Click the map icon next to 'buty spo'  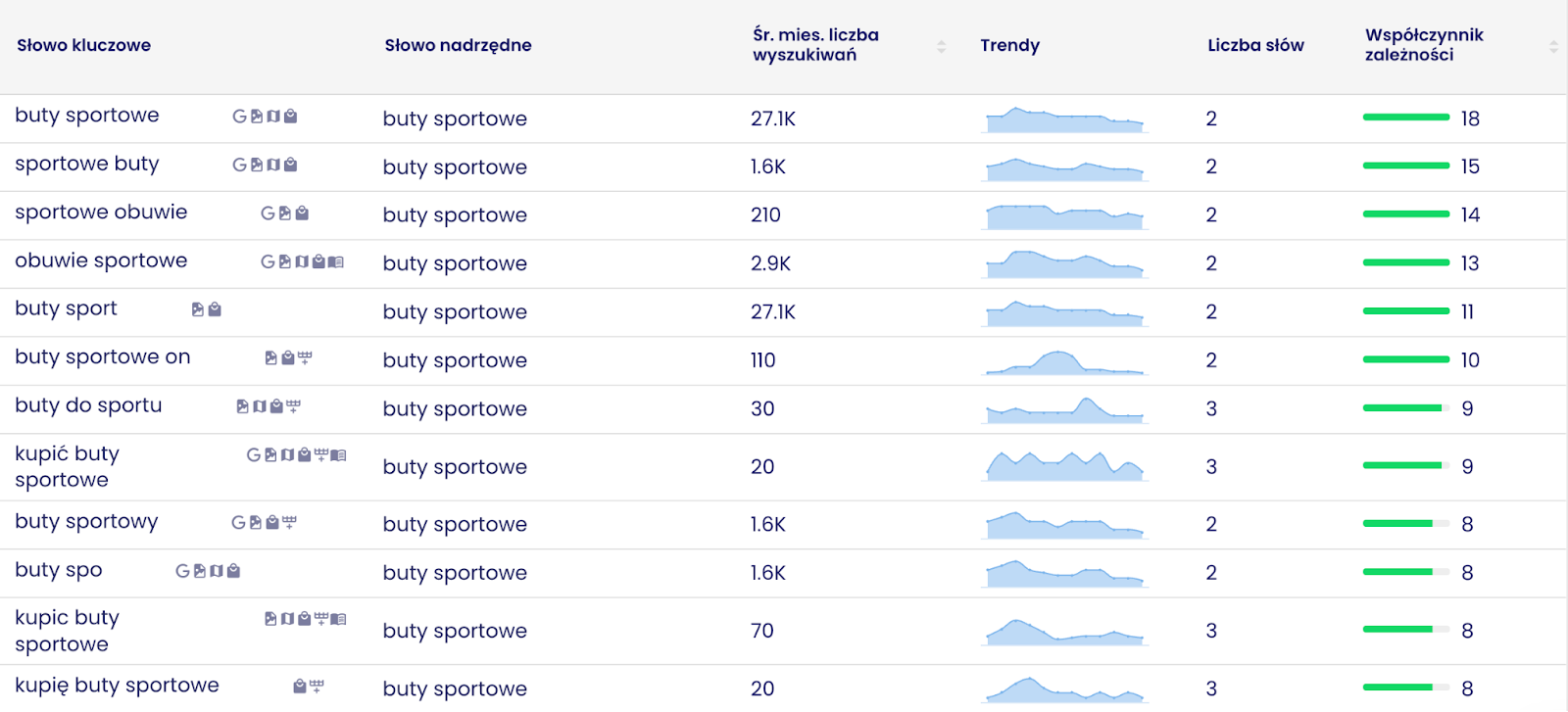217,571
